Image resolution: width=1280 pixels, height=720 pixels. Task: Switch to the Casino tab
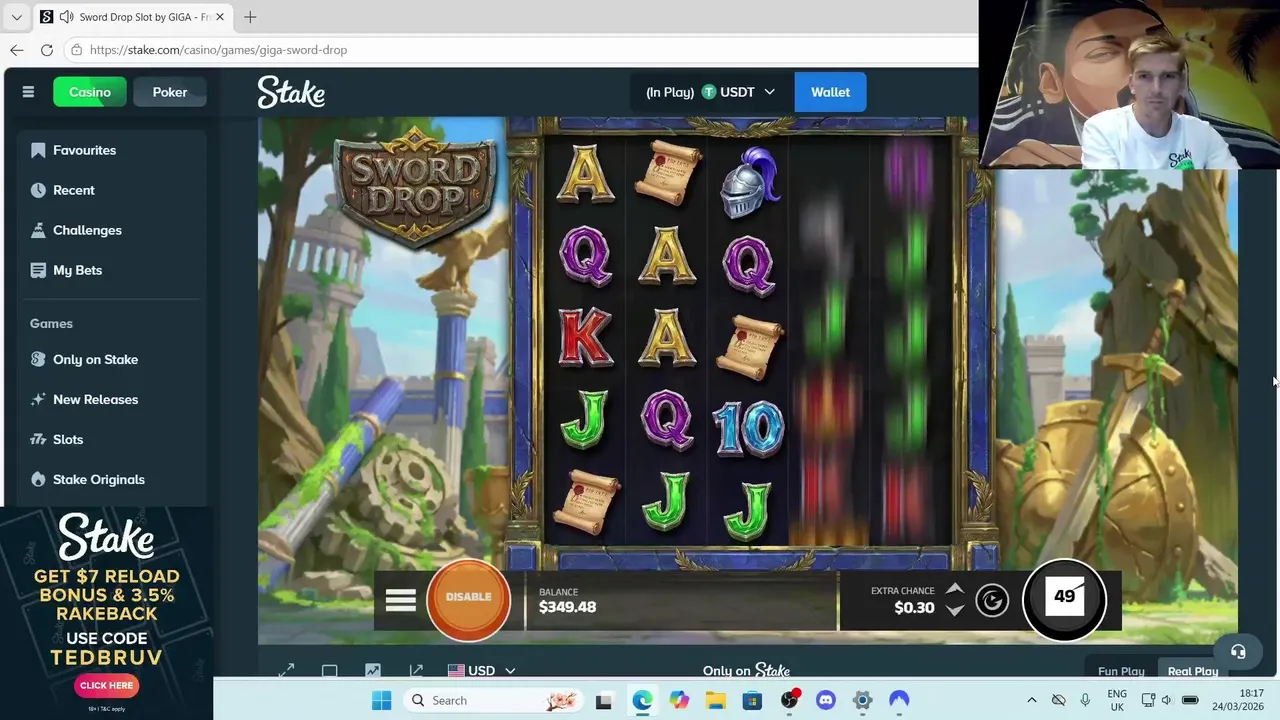click(90, 92)
